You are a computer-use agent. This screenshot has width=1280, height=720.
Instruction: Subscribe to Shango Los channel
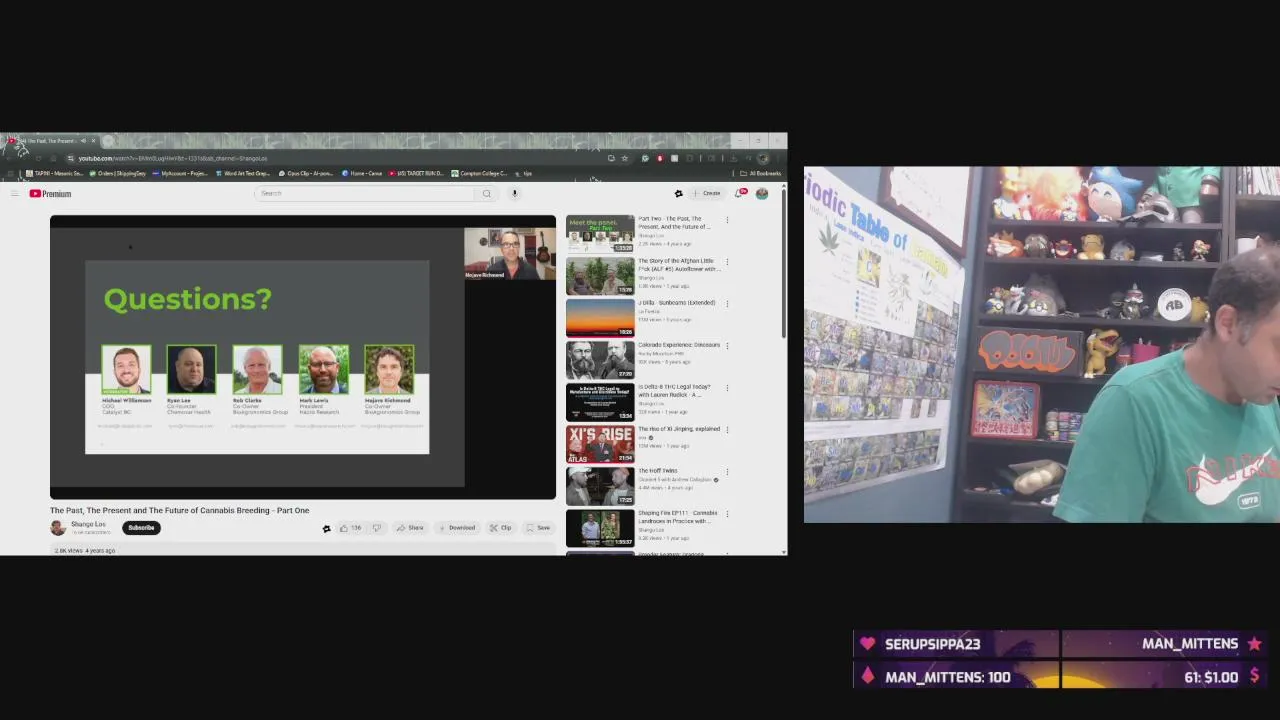(x=141, y=528)
